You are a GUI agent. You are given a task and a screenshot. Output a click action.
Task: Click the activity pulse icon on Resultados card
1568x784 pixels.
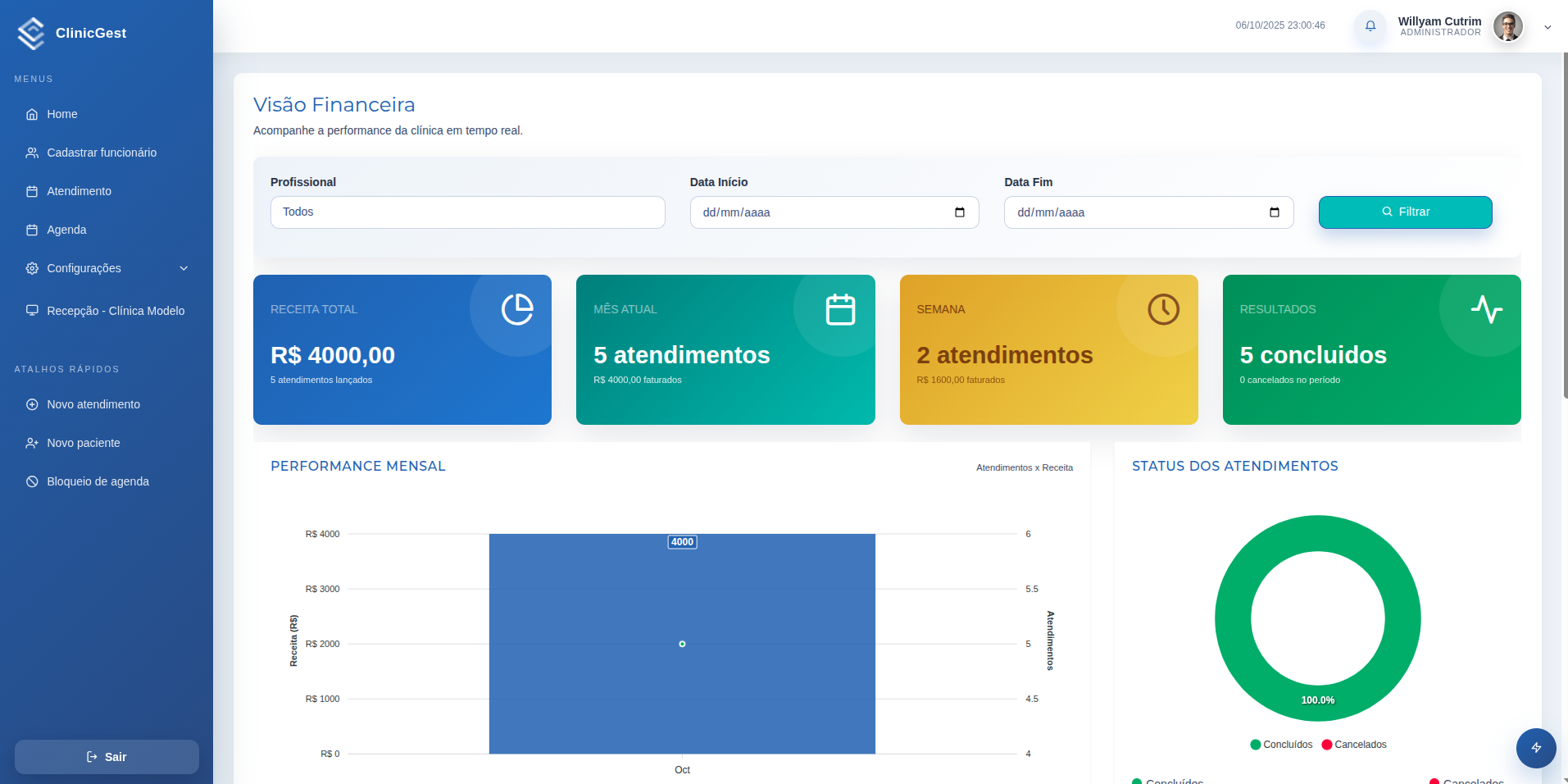[x=1486, y=309]
